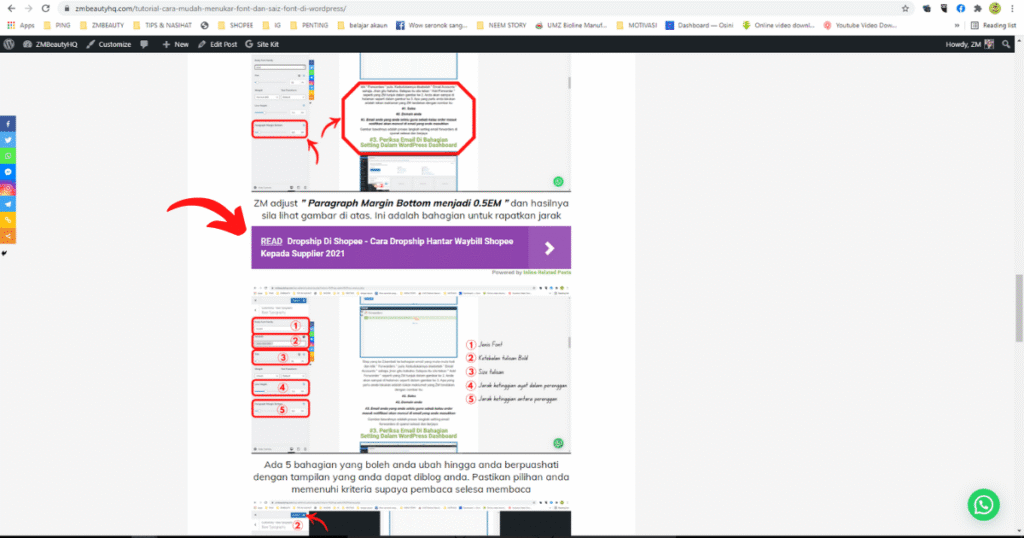This screenshot has width=1024, height=538.
Task: Click the Inline Related Posts credit link
Action: click(547, 273)
